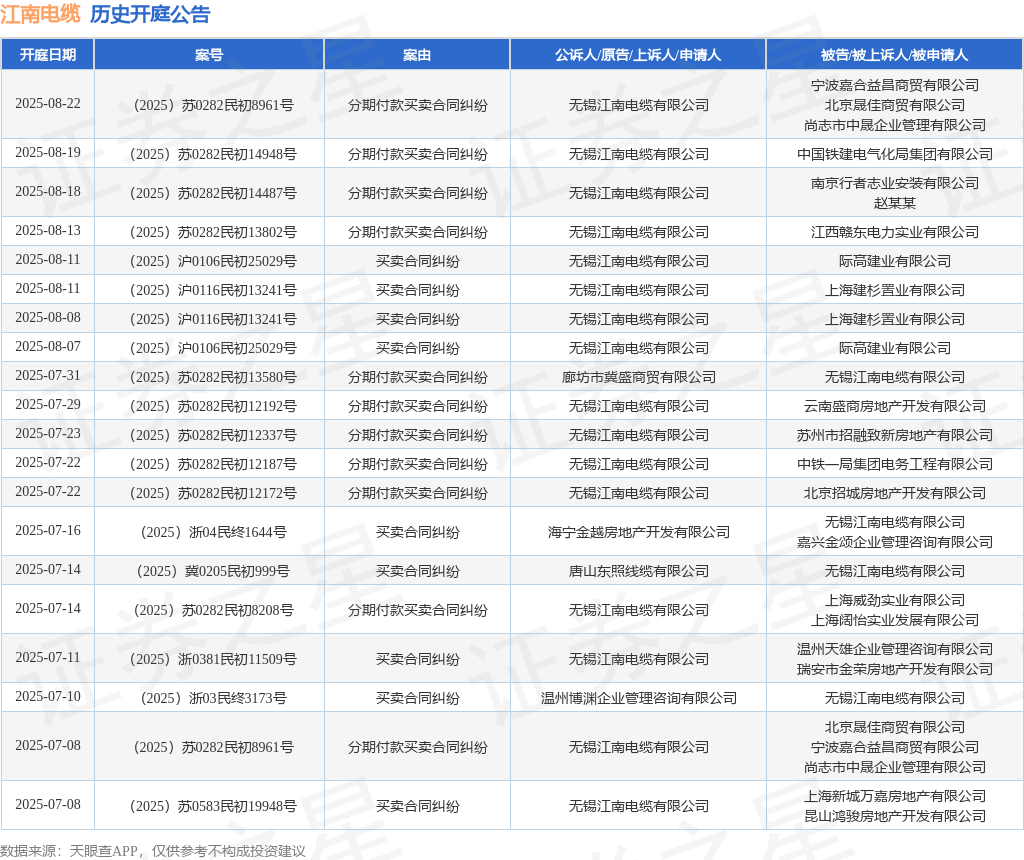Click defendant 云南盛商房地产开发有限公司

(x=895, y=406)
